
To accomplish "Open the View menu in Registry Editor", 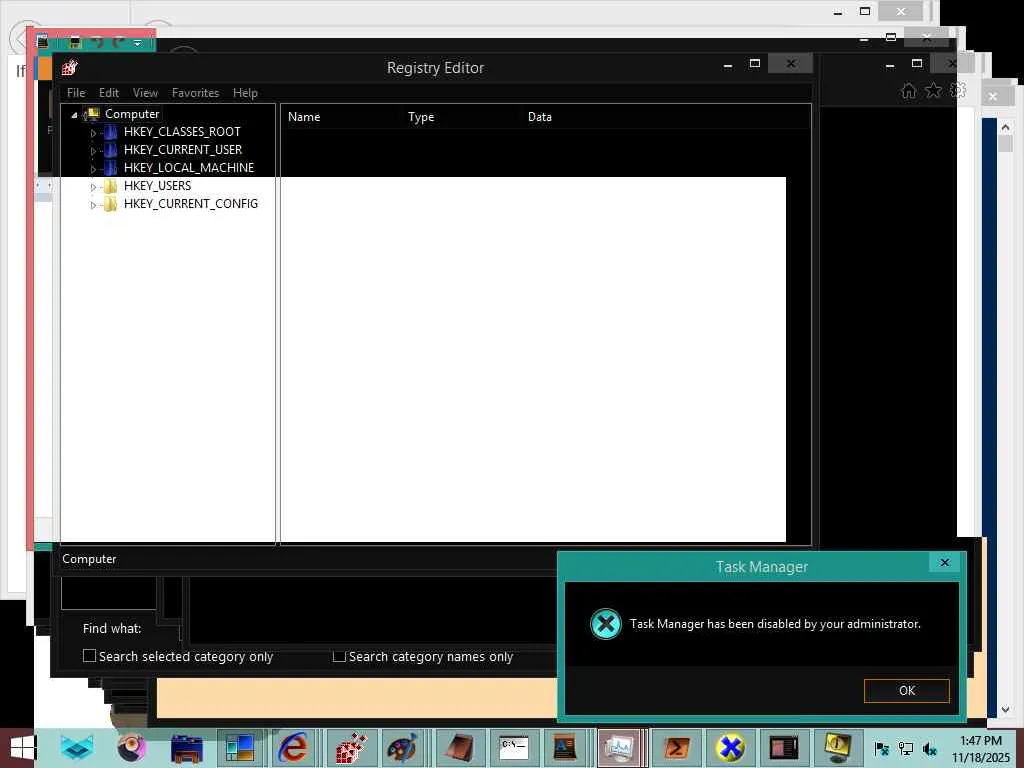I will (145, 93).
